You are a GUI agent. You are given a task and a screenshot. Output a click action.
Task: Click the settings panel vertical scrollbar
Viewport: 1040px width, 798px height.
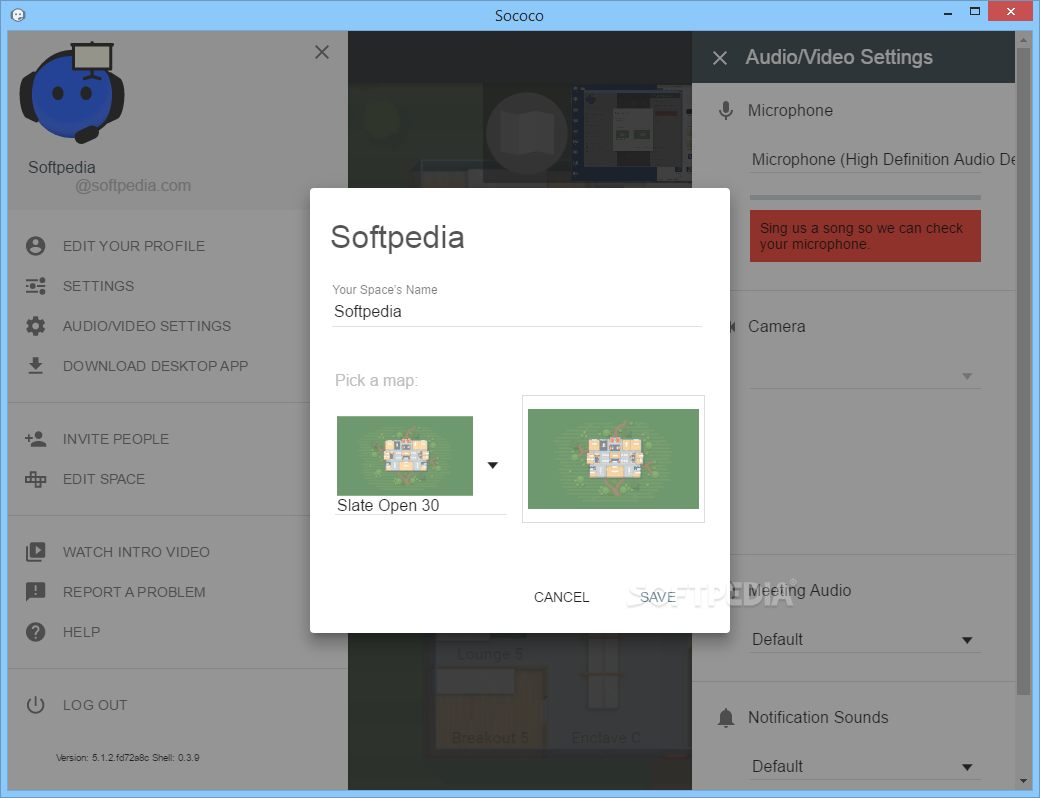[x=1024, y=371]
